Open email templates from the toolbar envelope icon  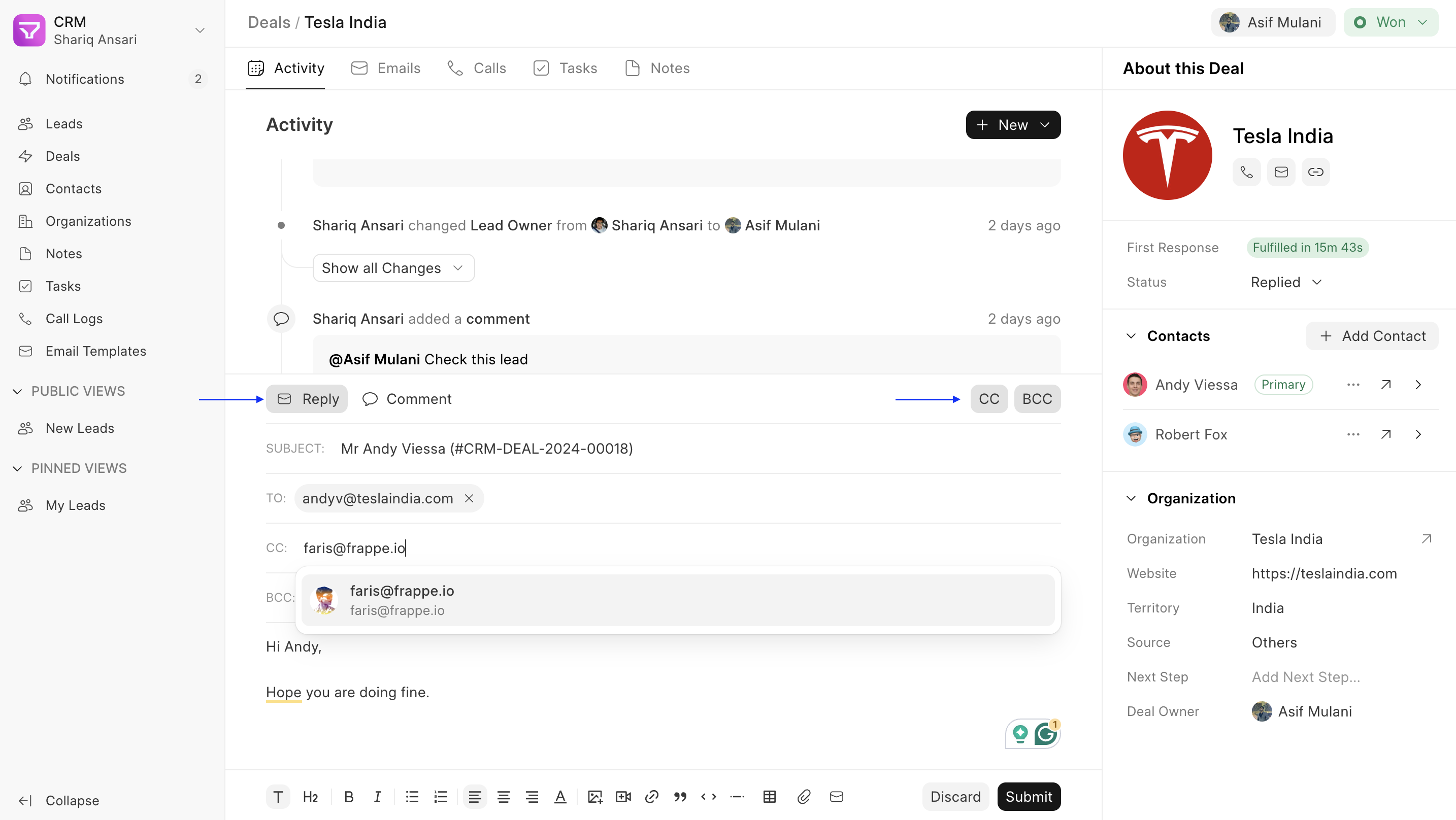[x=837, y=797]
